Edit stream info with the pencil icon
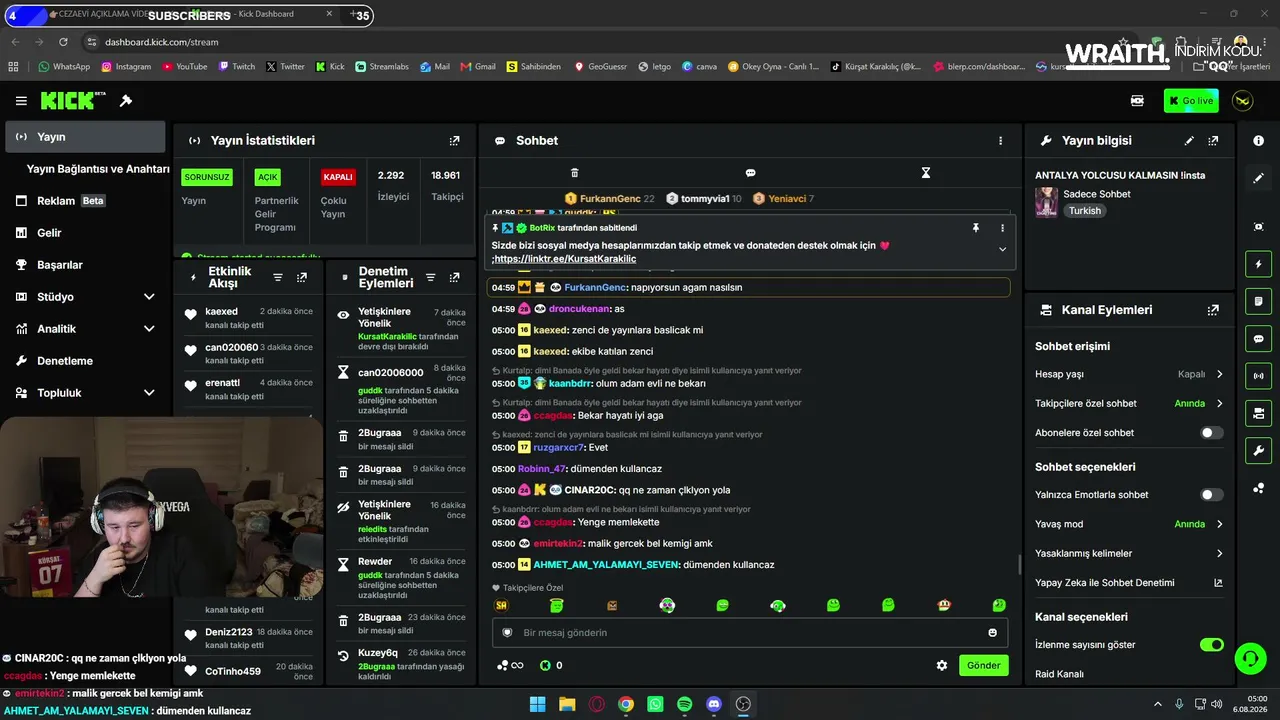The height and width of the screenshot is (720, 1280). 1189,141
